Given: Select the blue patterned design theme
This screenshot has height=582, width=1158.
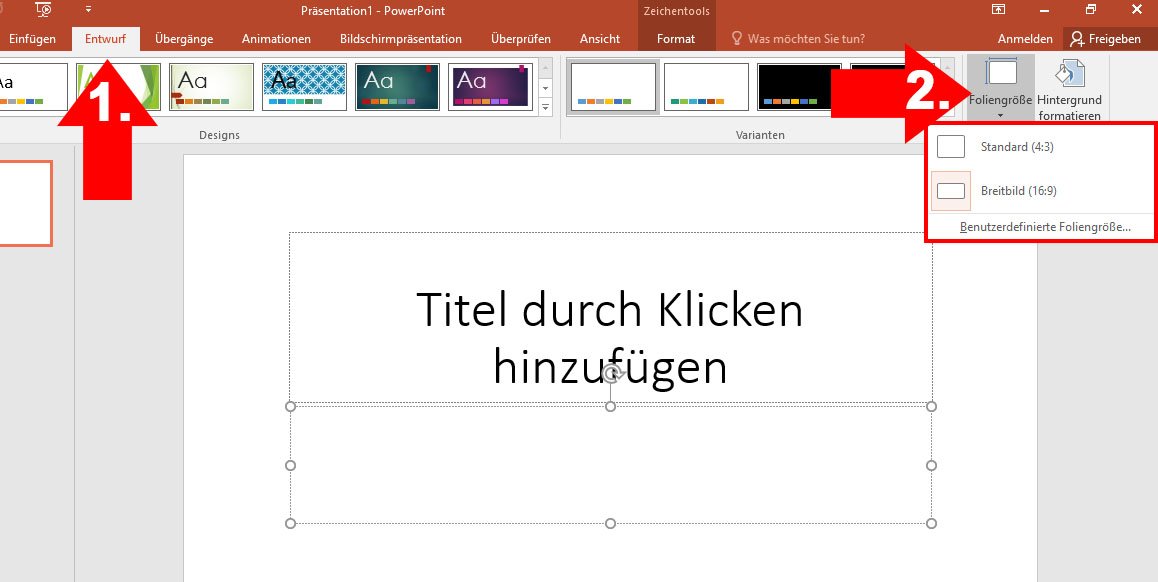Looking at the screenshot, I should (x=304, y=86).
